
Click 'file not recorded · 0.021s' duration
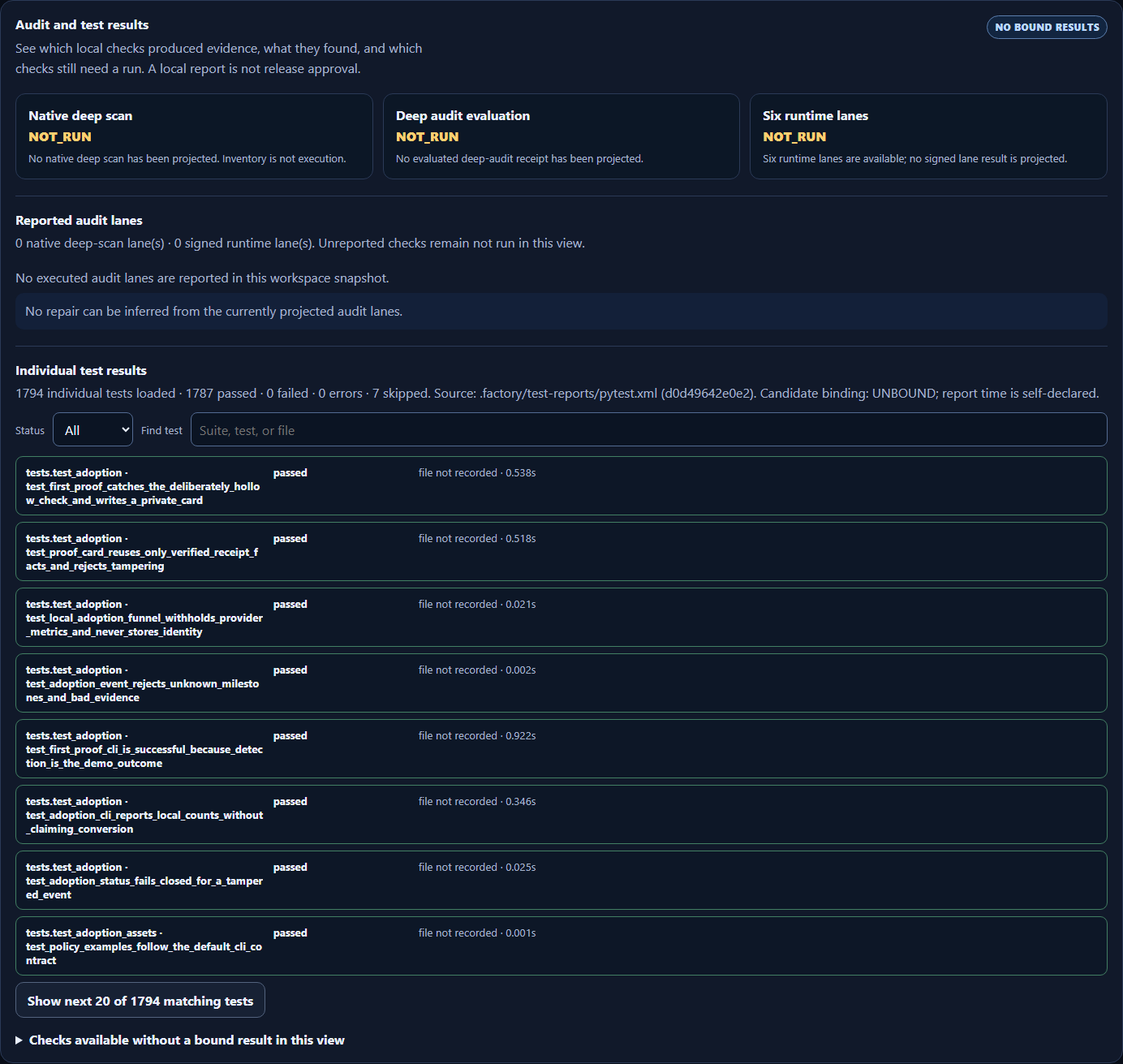point(477,604)
